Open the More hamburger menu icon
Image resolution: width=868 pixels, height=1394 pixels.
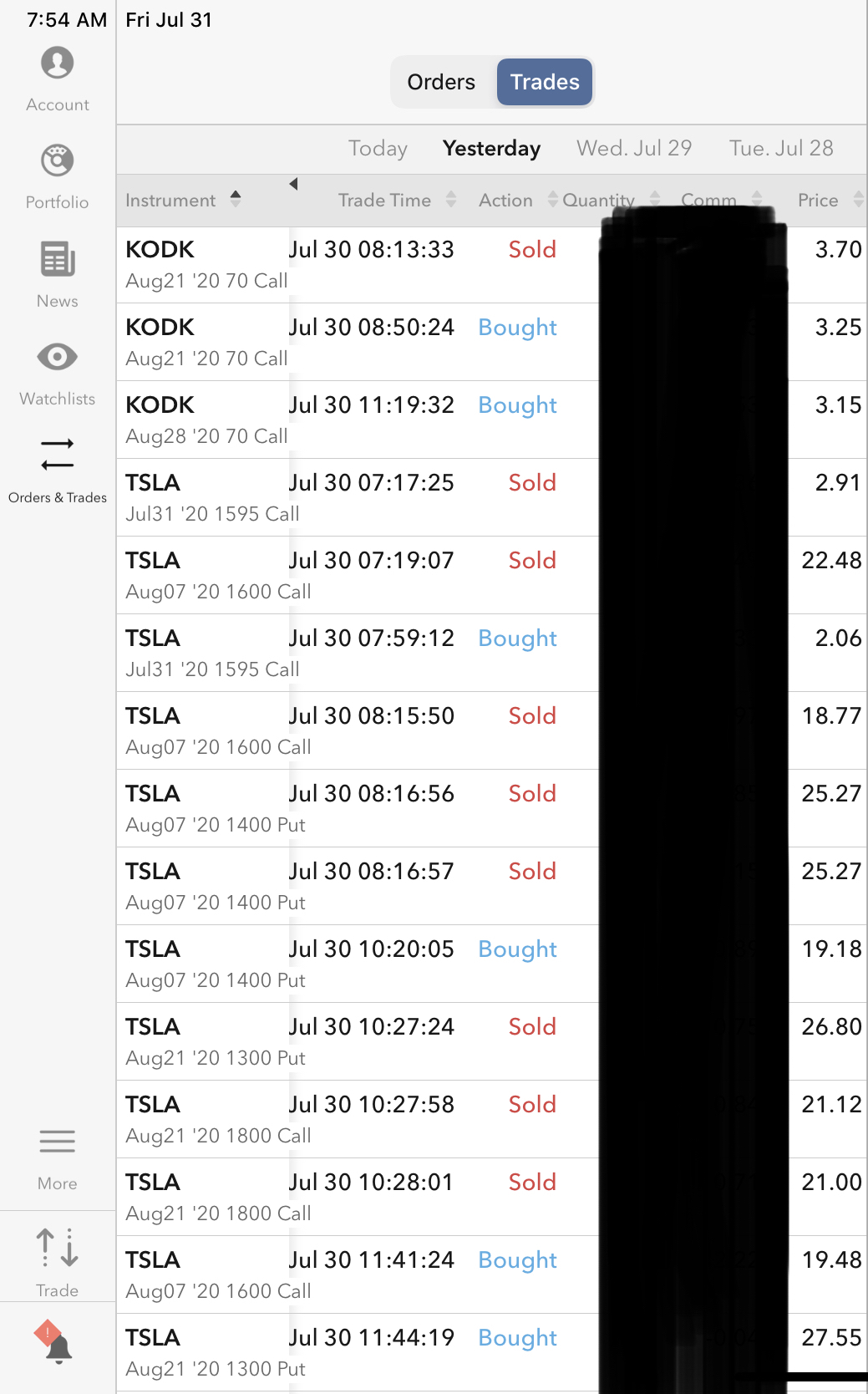pyautogui.click(x=57, y=1141)
